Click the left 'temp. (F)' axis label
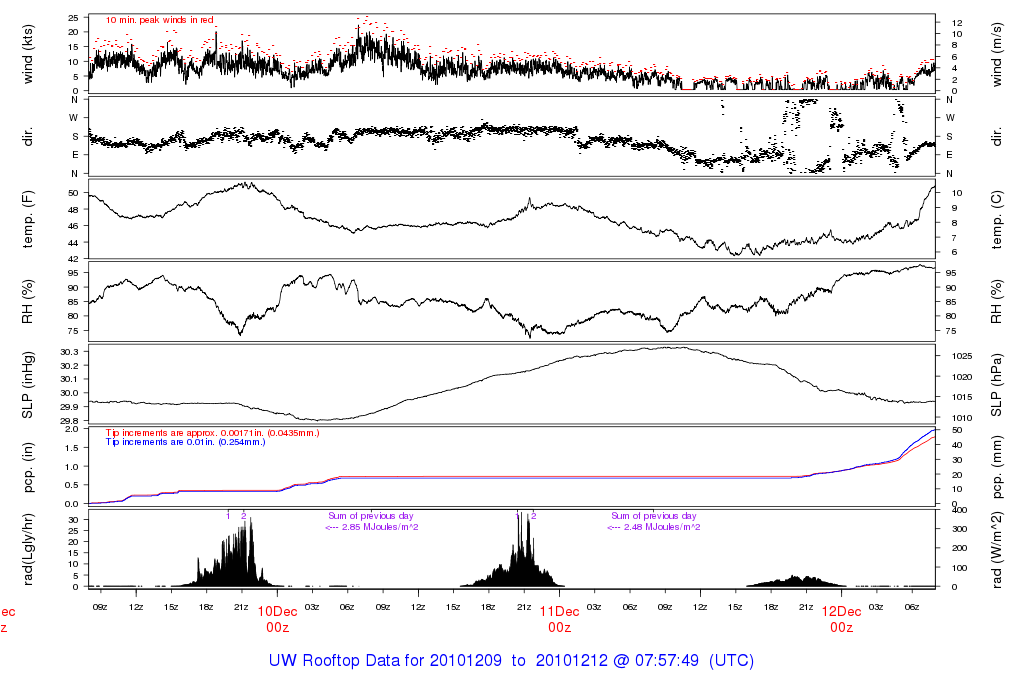The width and height of the screenshot is (1024, 700). (x=27, y=219)
